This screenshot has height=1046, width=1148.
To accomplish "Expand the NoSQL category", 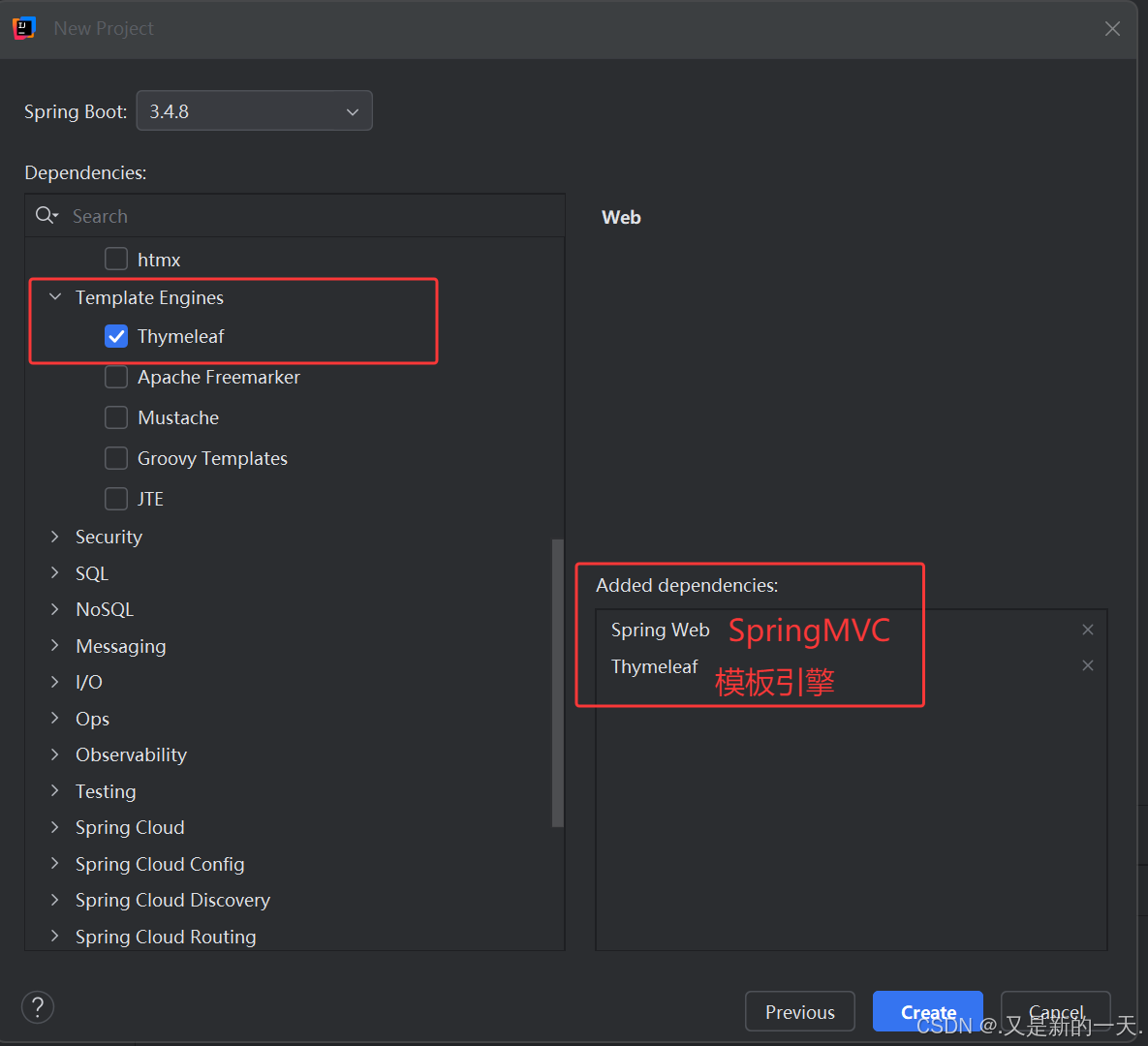I will [x=55, y=609].
